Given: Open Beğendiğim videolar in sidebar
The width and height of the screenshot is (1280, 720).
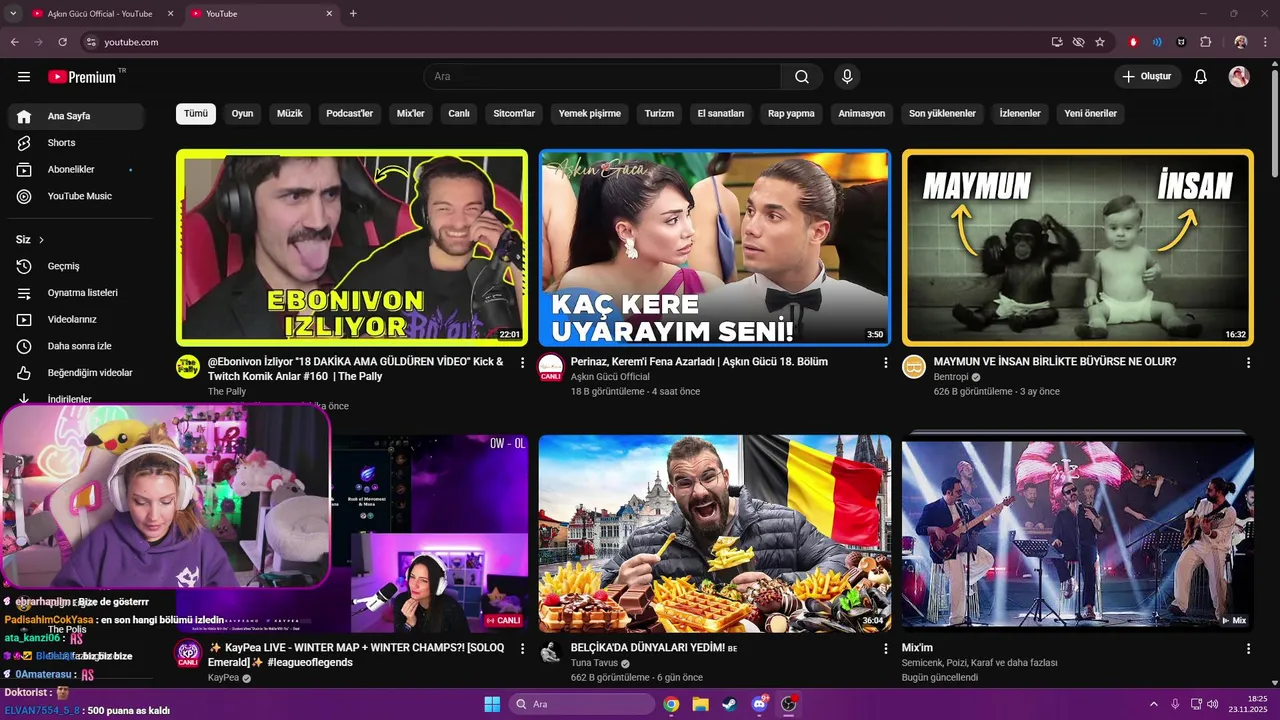Looking at the screenshot, I should click(x=76, y=373).
